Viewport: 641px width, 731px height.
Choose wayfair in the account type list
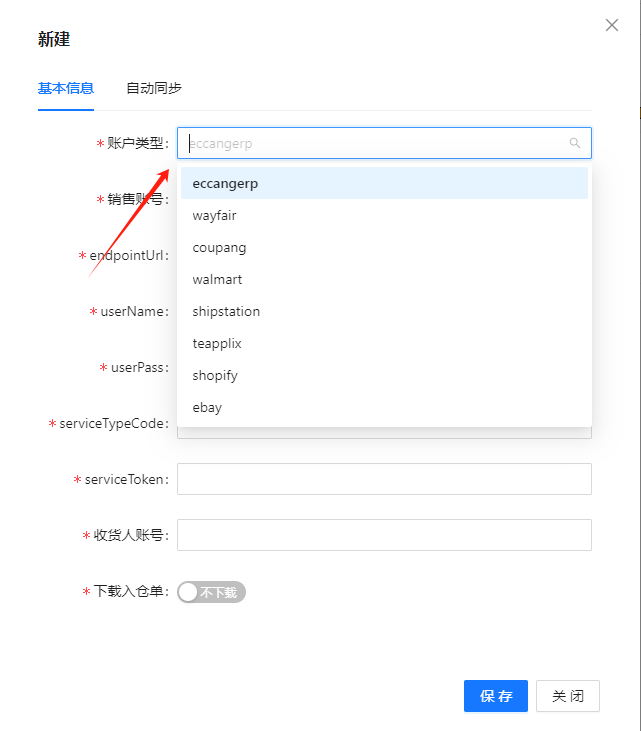[x=384, y=215]
